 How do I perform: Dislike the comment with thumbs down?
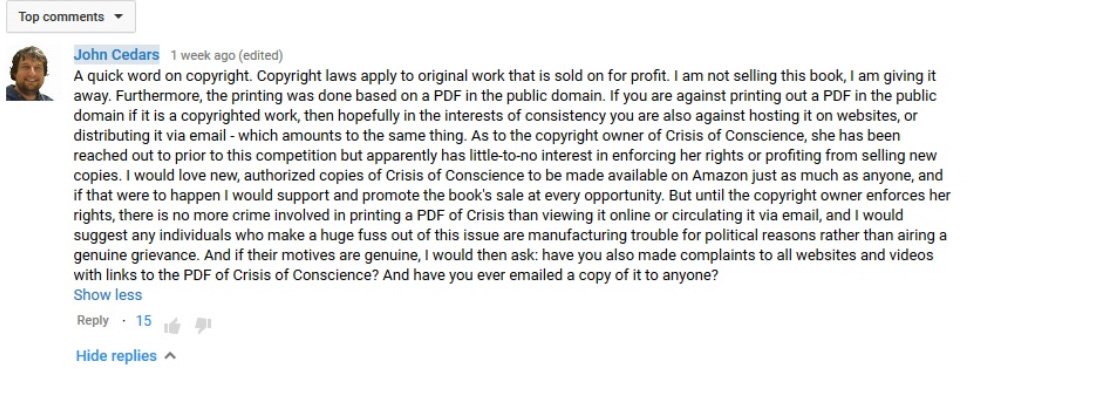tap(204, 326)
